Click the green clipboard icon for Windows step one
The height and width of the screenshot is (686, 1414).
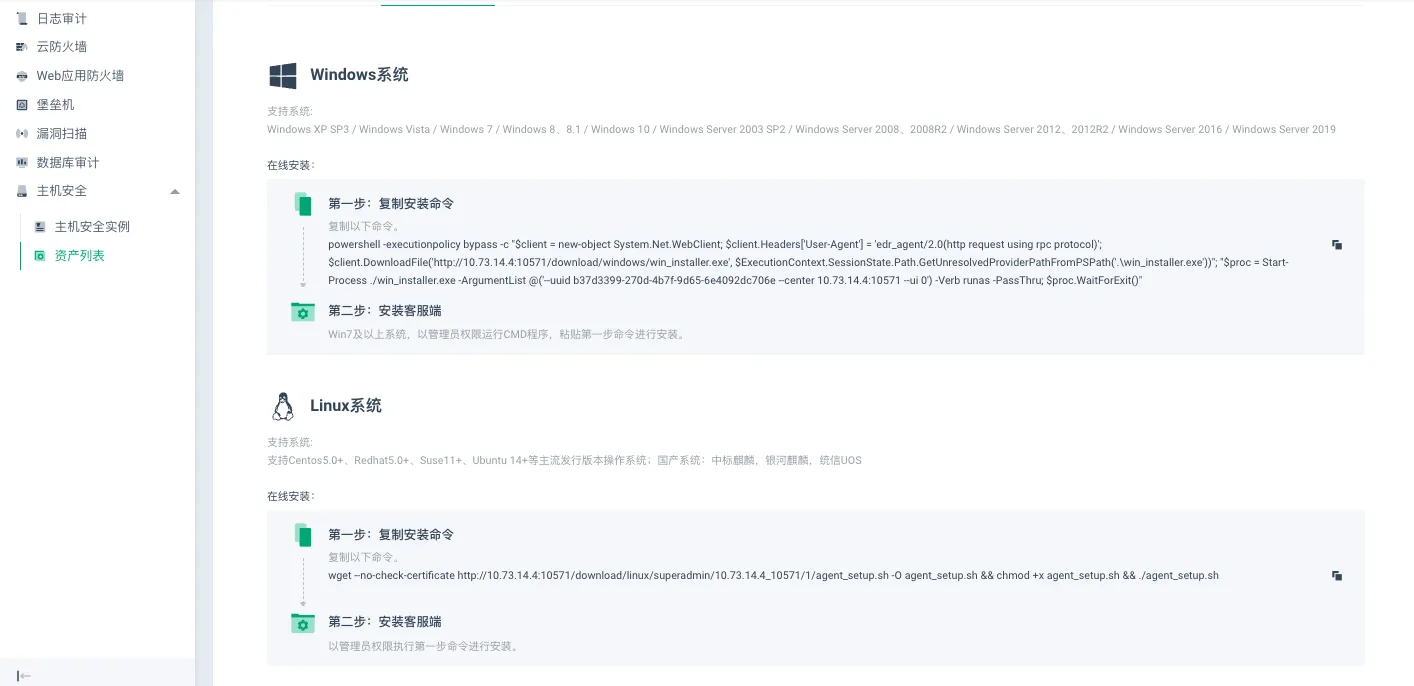pos(302,203)
